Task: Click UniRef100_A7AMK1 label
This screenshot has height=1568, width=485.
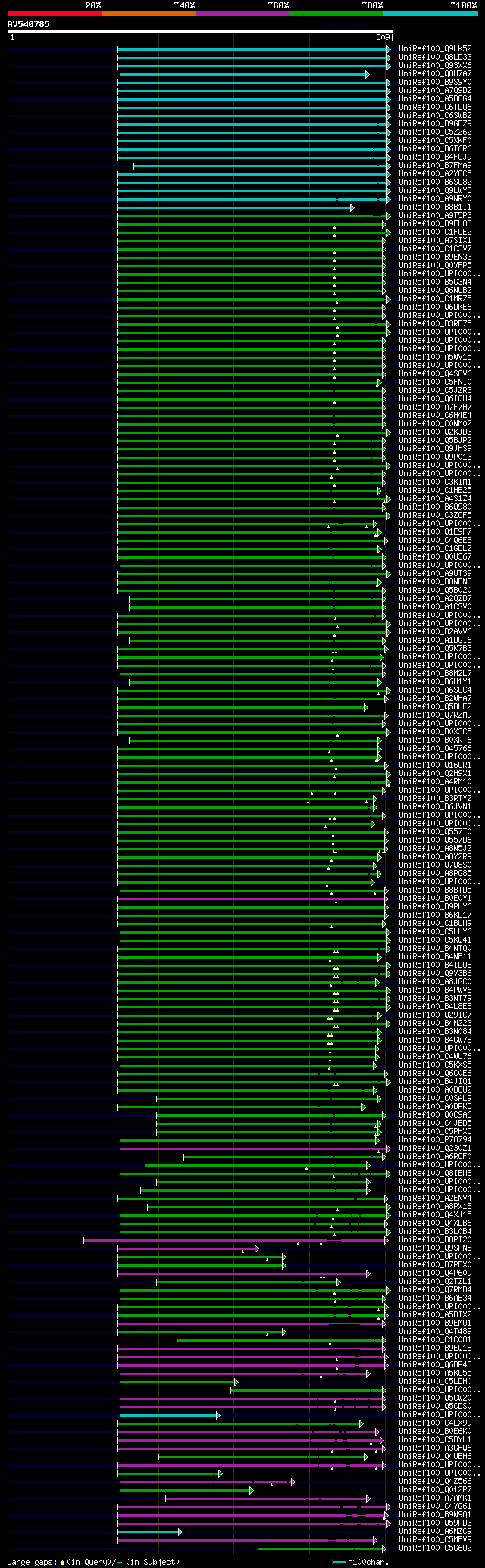Action: point(435,1498)
